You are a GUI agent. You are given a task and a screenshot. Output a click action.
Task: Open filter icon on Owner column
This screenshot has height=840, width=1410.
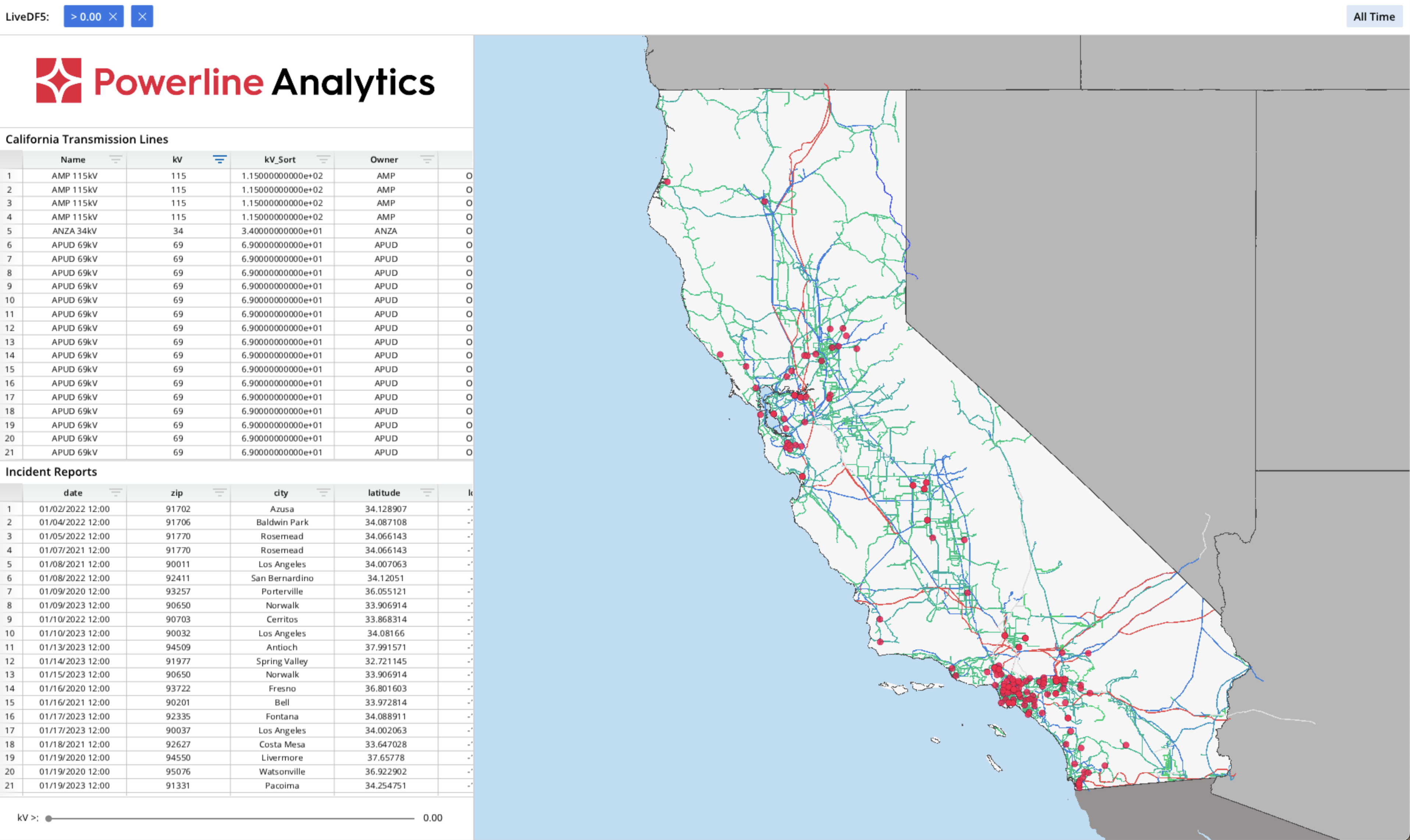427,160
